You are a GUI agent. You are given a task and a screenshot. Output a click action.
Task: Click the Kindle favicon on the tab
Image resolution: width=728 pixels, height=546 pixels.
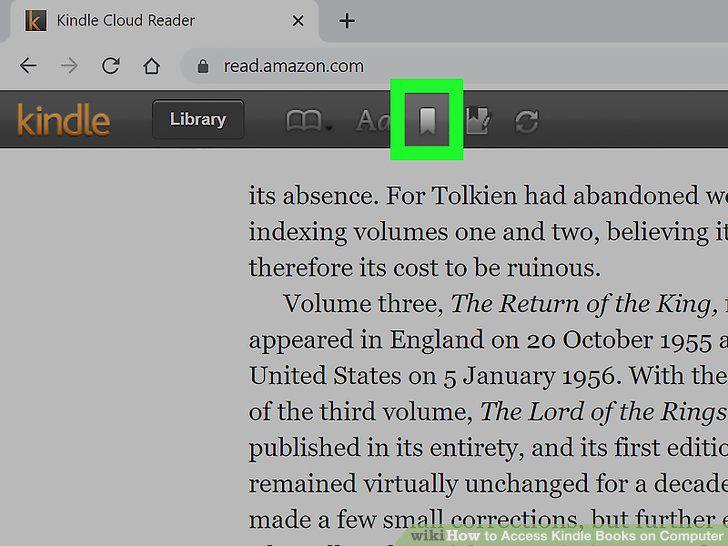[35, 21]
